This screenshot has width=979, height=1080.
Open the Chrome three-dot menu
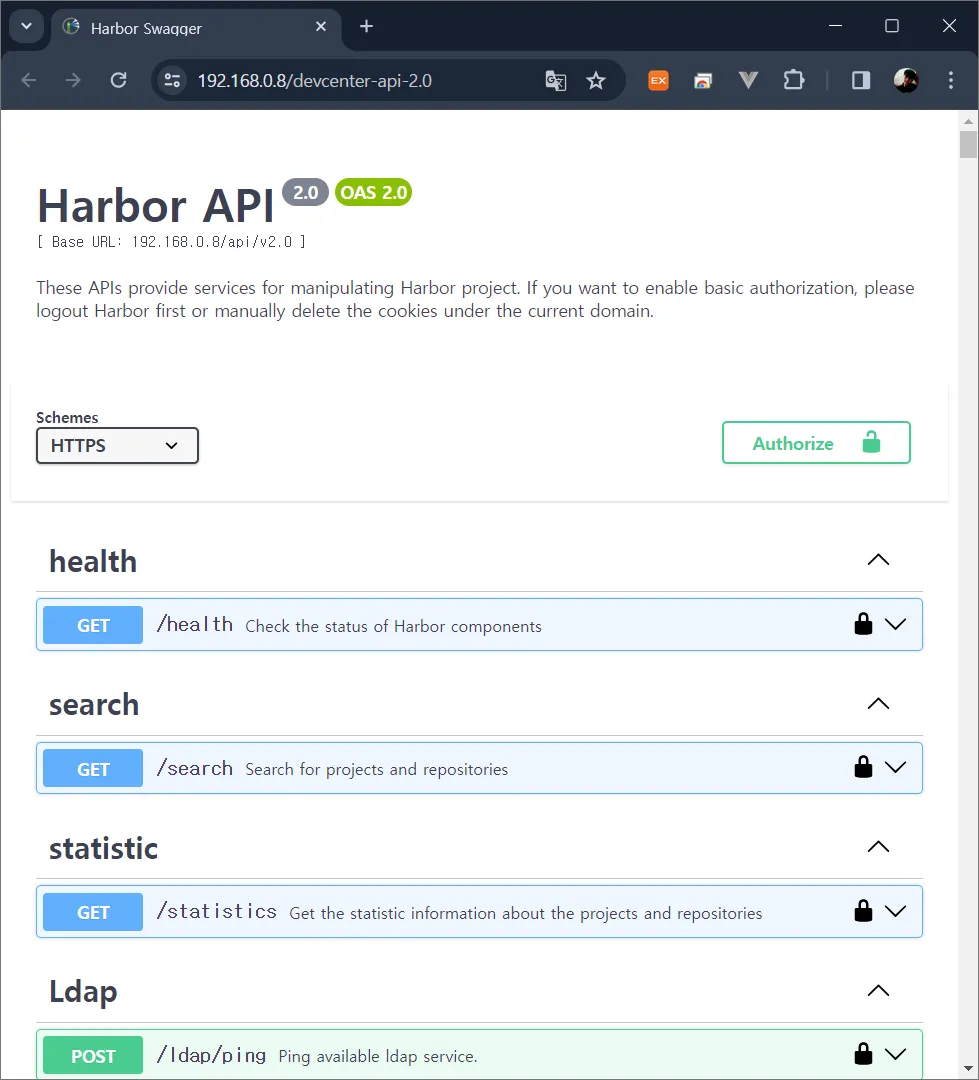coord(951,81)
